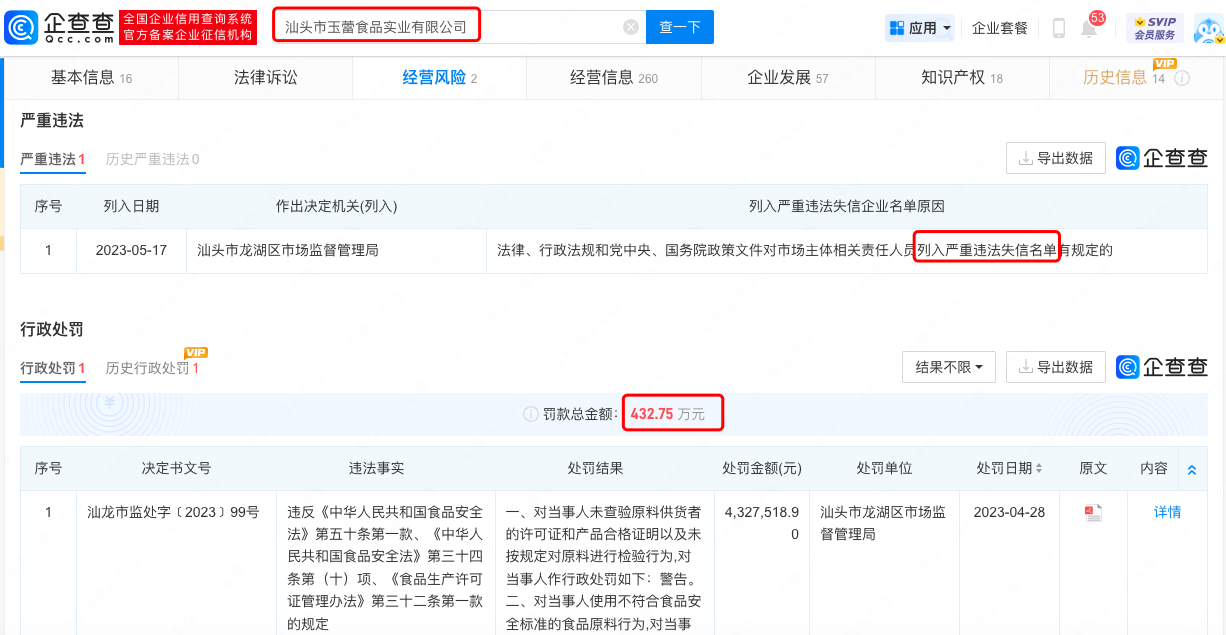Switch to 知识产权 tab
Viewport: 1226px width, 635px height.
pyautogui.click(x=962, y=78)
